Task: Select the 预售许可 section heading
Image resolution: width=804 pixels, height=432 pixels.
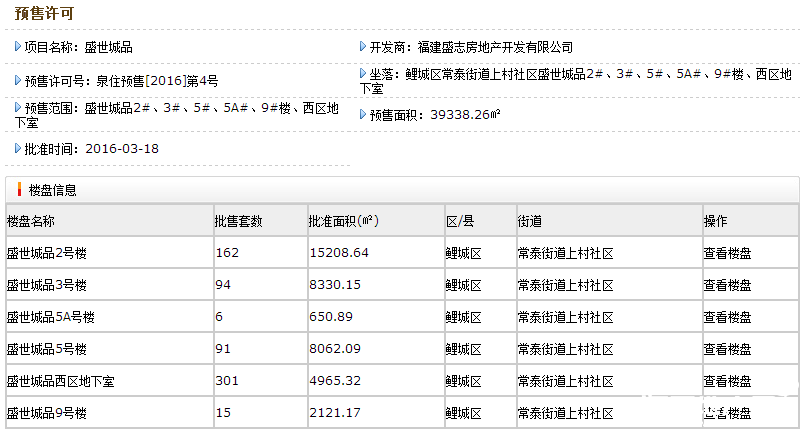Action: coord(45,13)
